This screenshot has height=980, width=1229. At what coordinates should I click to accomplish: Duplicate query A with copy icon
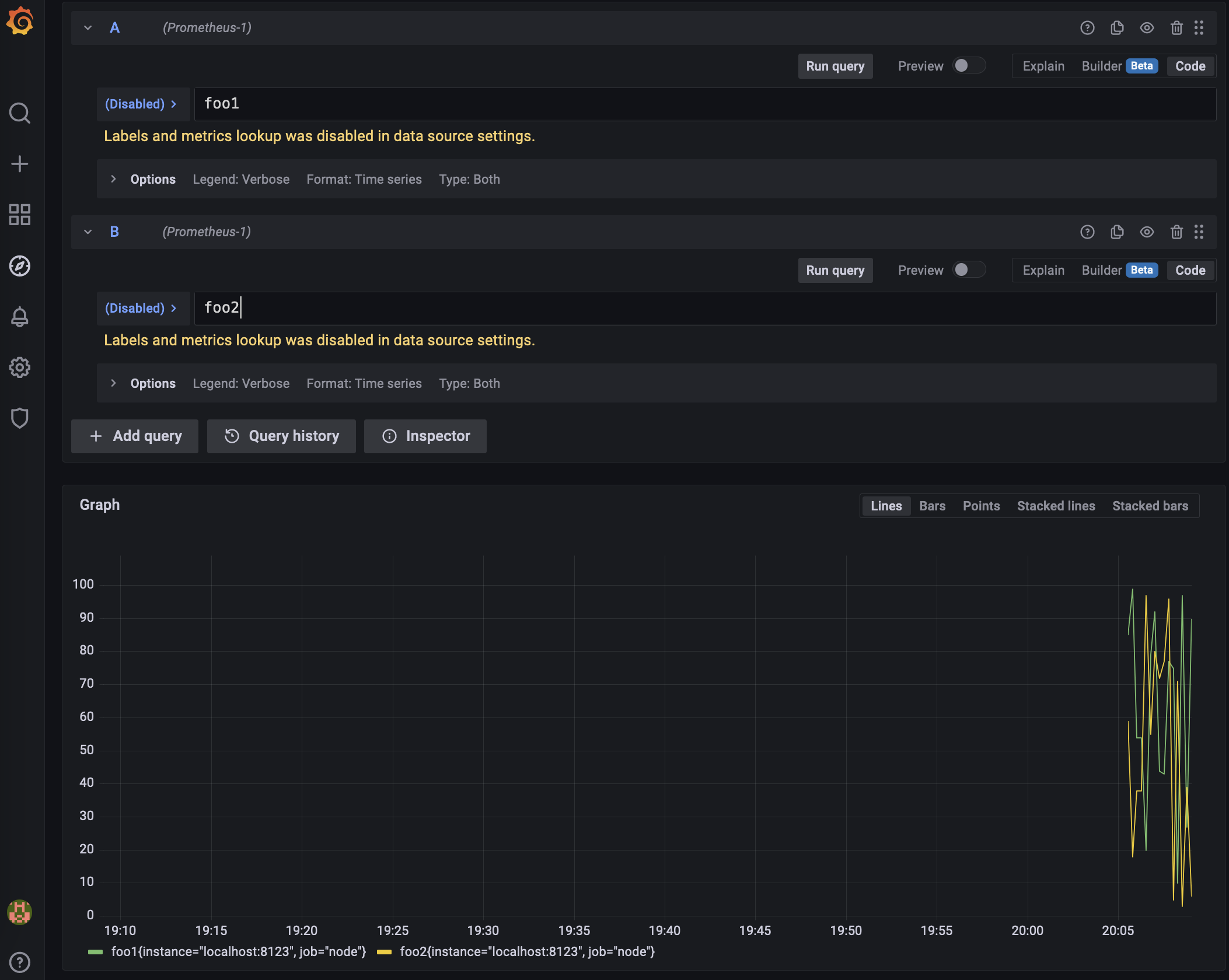[x=1117, y=28]
